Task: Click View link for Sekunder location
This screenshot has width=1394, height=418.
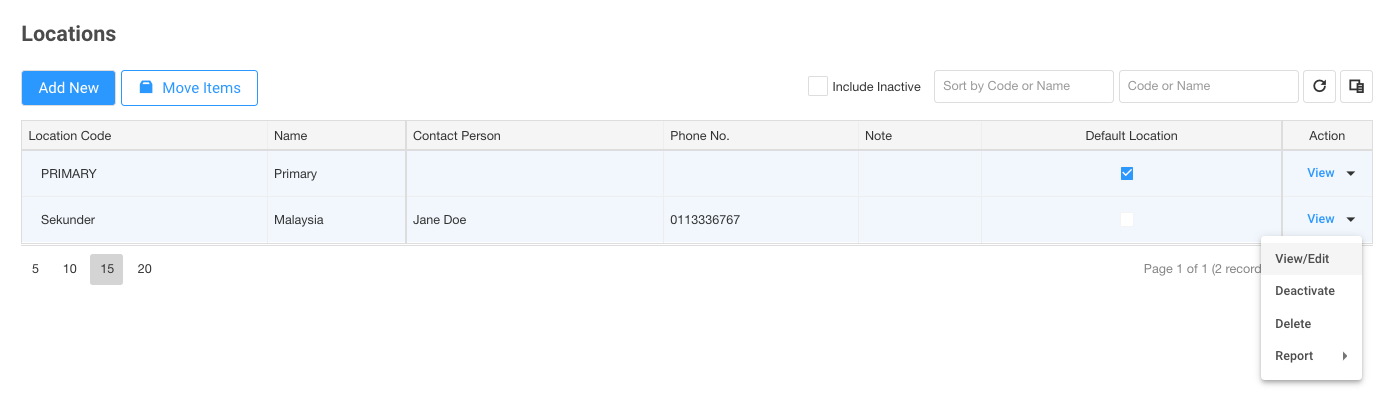Action: [x=1320, y=219]
